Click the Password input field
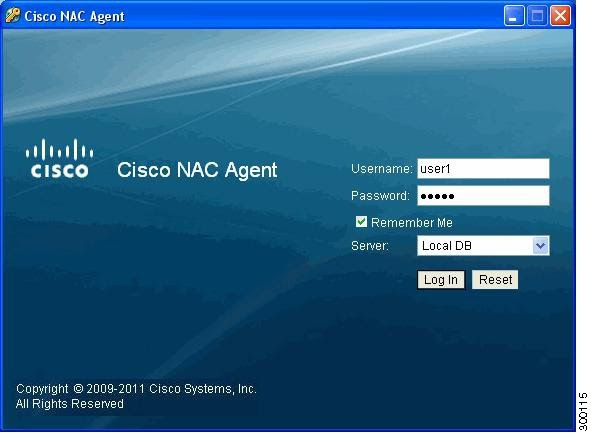The width and height of the screenshot is (591, 435). [483, 196]
